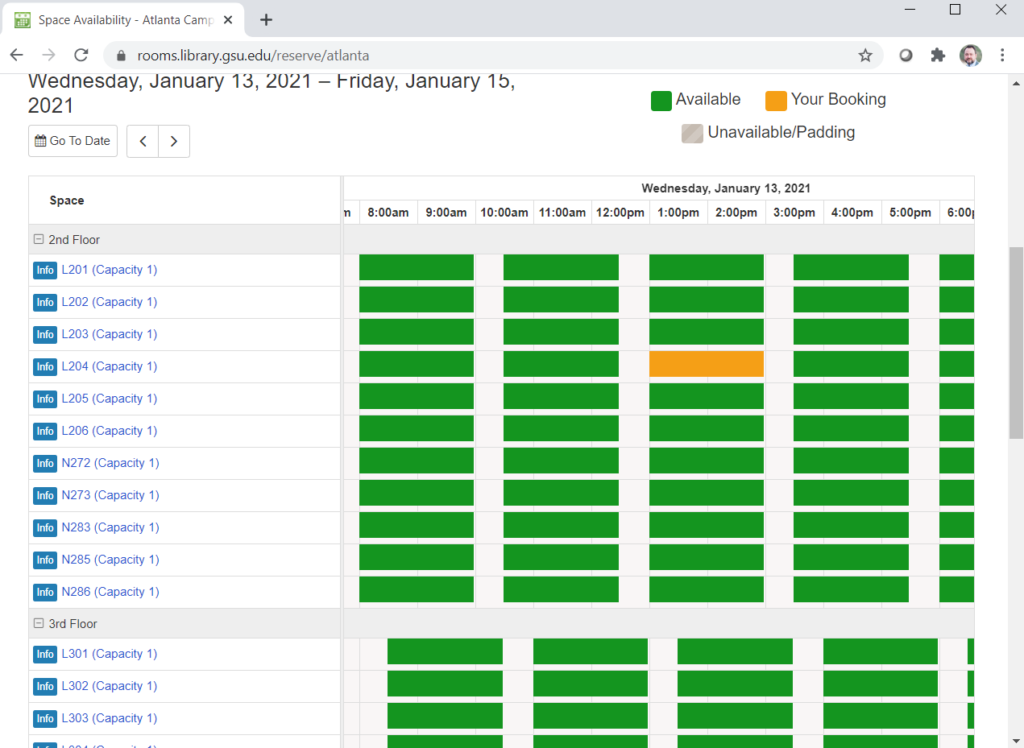Viewport: 1024px width, 748px height.
Task: Open the L202 (Capacity 1) link
Action: (109, 302)
